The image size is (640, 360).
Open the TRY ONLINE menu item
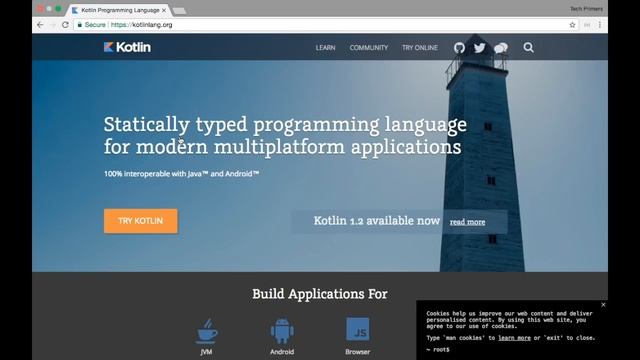point(420,48)
